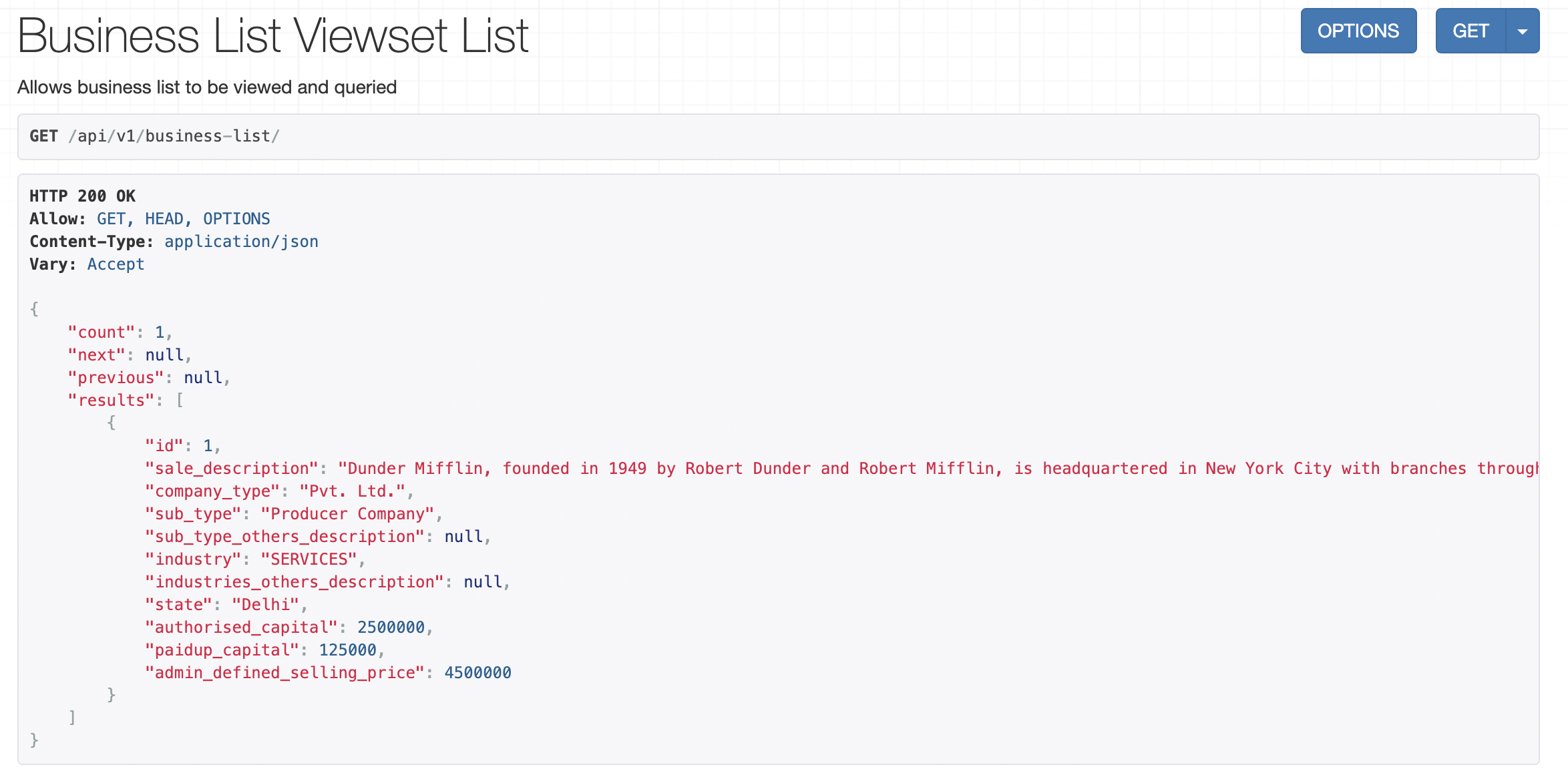The height and width of the screenshot is (781, 1568).
Task: Click the paidup_capital value 125000
Action: [x=347, y=650]
